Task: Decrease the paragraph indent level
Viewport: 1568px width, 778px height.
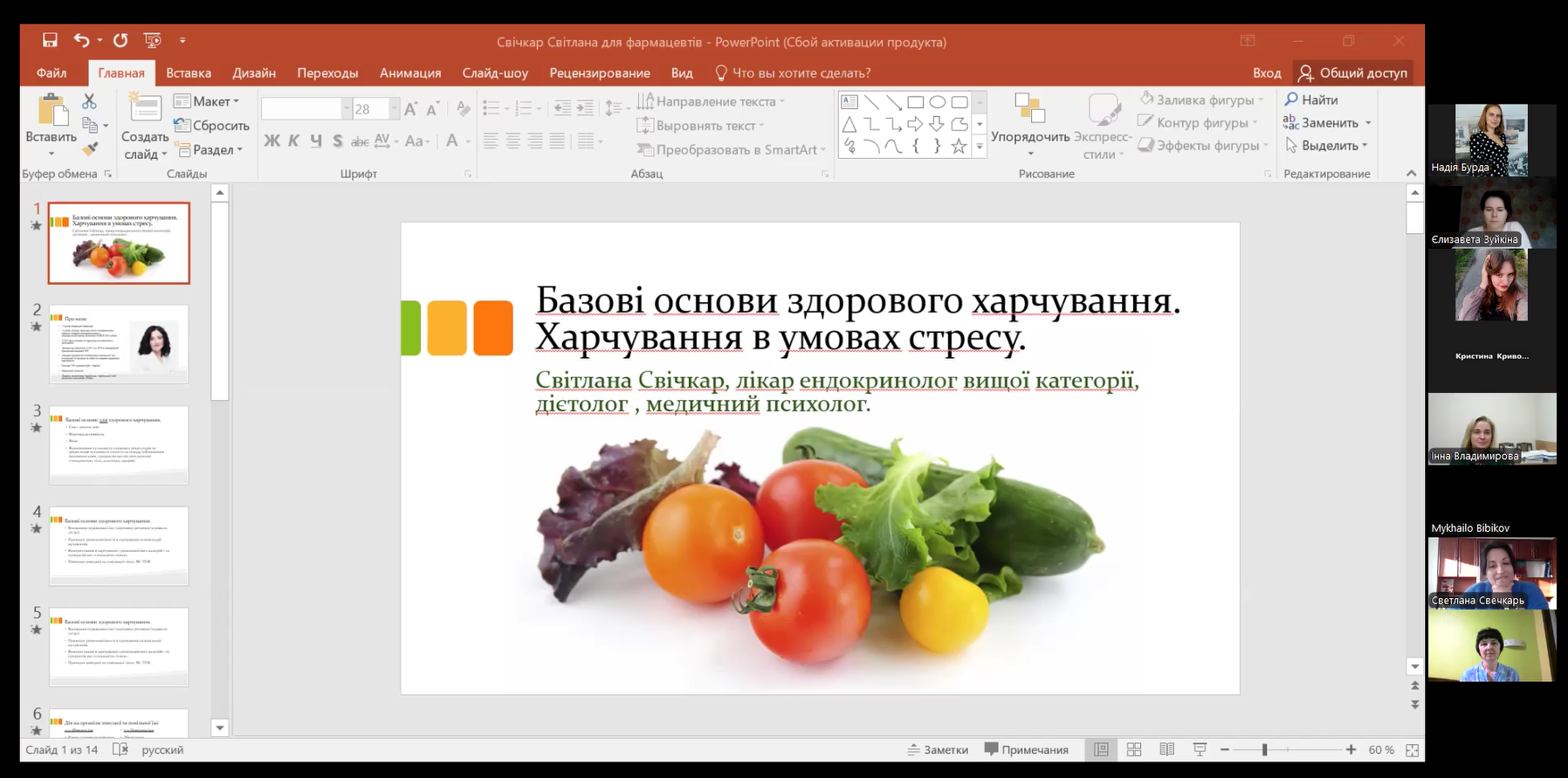Action: pyautogui.click(x=563, y=108)
